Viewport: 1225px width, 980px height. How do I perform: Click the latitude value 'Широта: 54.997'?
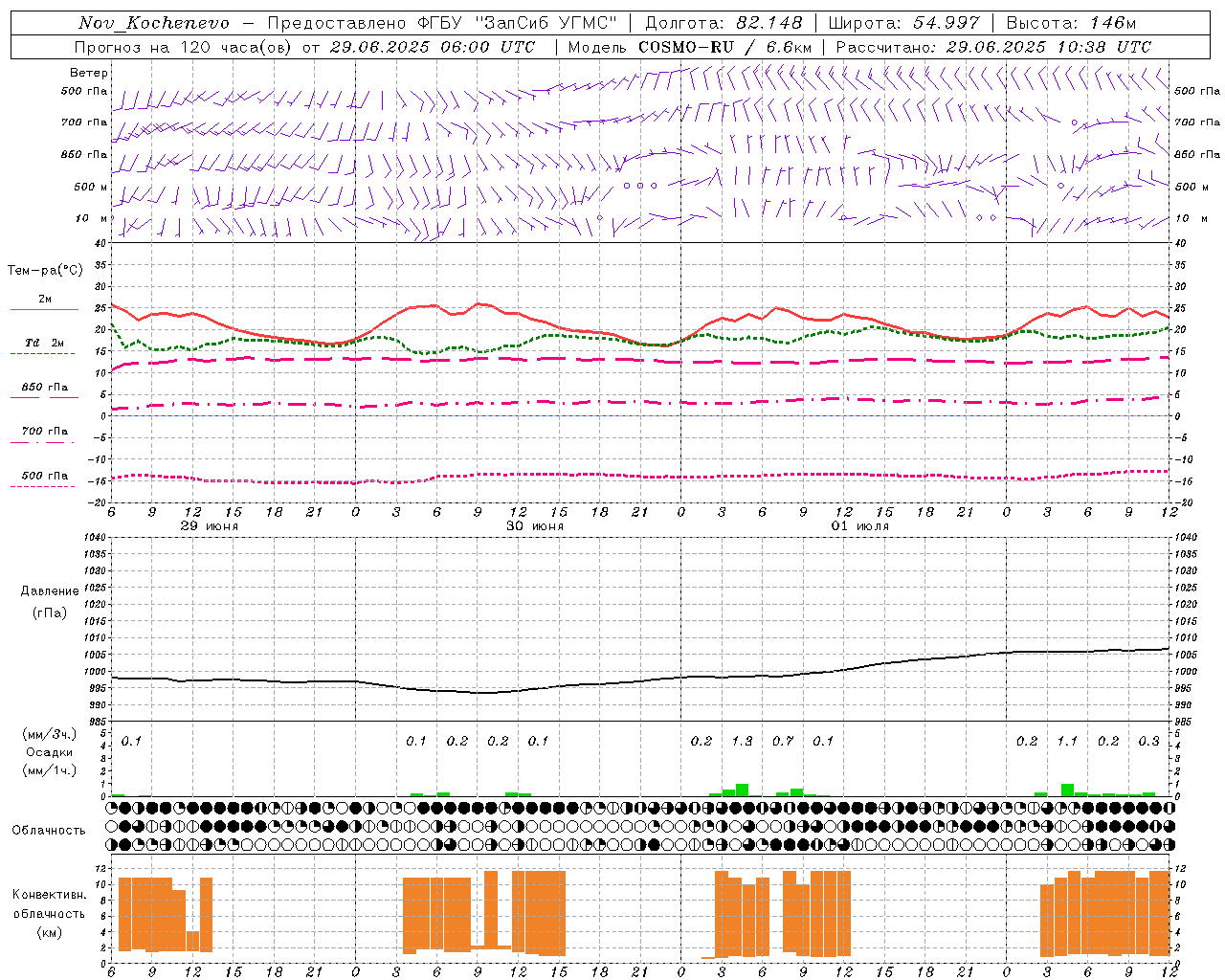tap(904, 23)
